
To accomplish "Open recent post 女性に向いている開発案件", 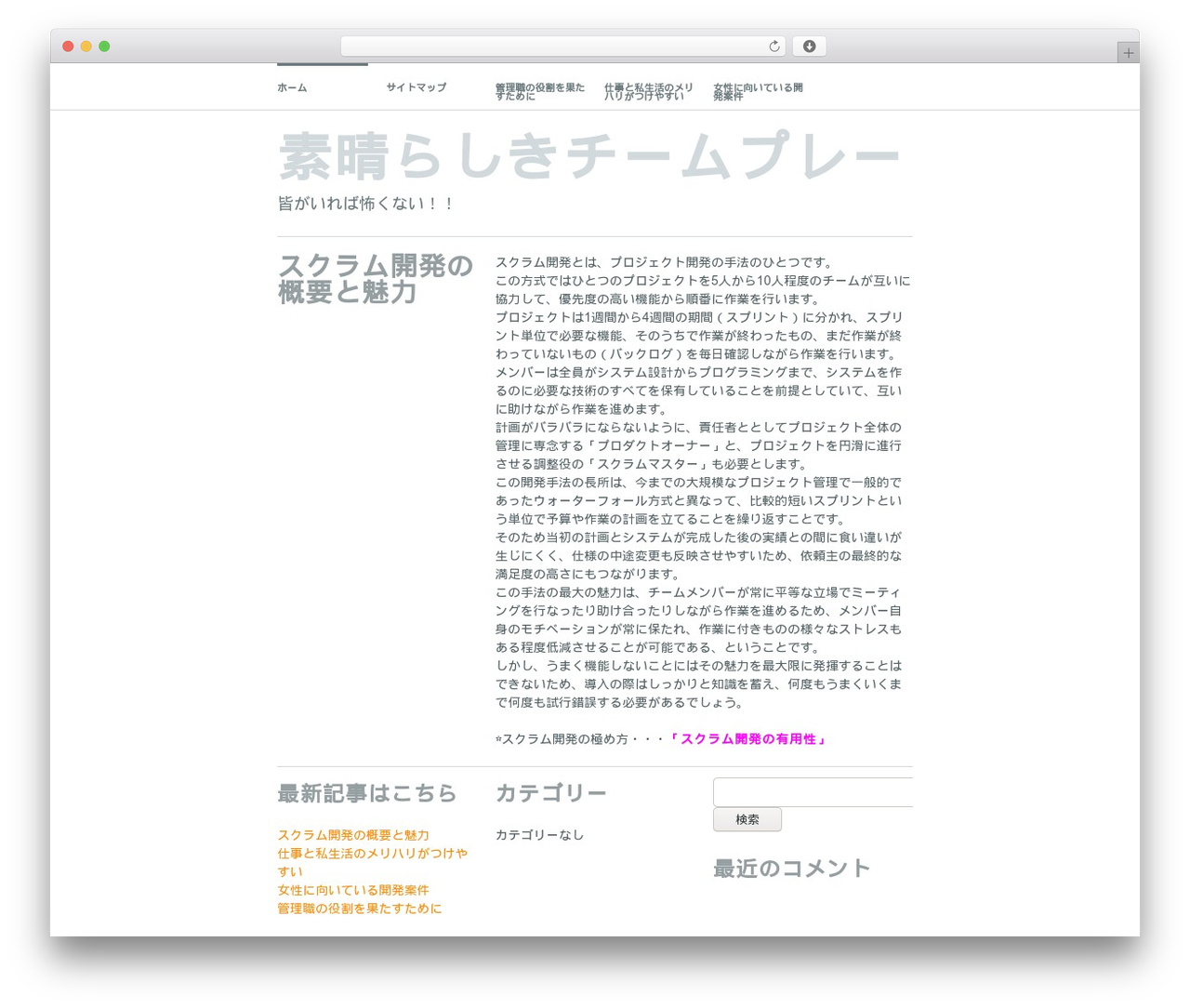I will (x=353, y=890).
